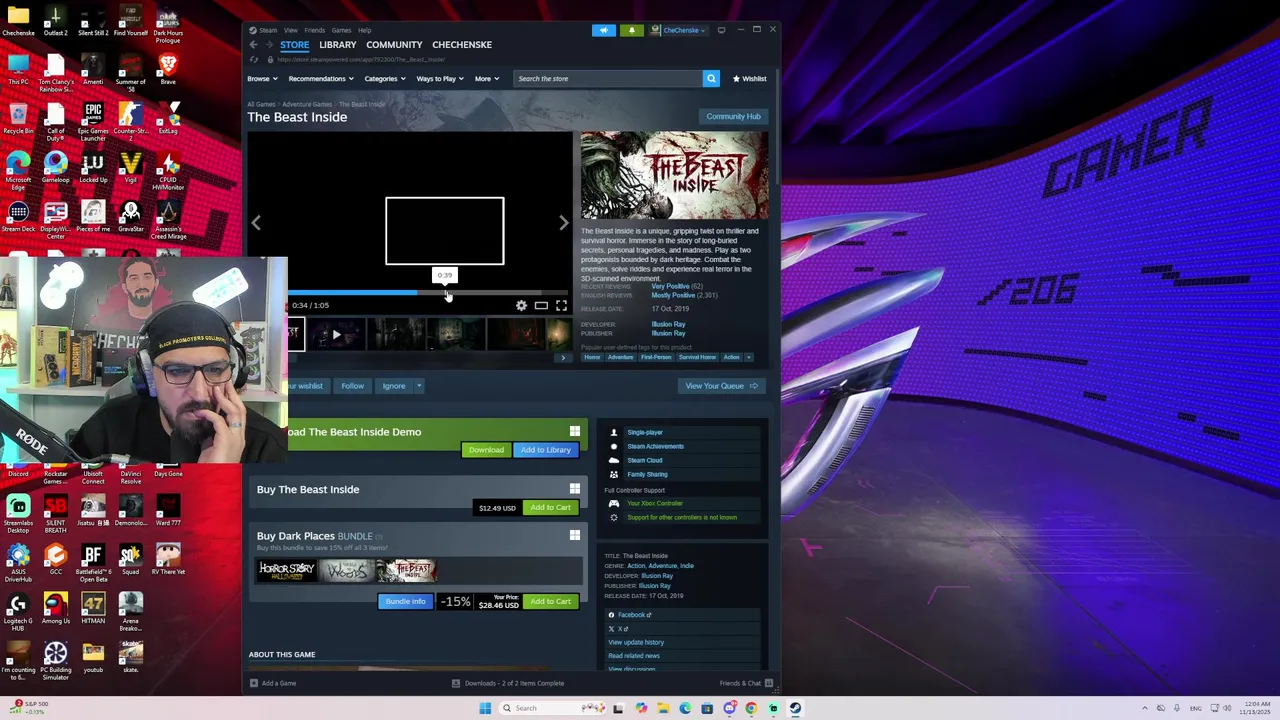
Task: Click the Community Hub button
Action: pyautogui.click(x=733, y=116)
